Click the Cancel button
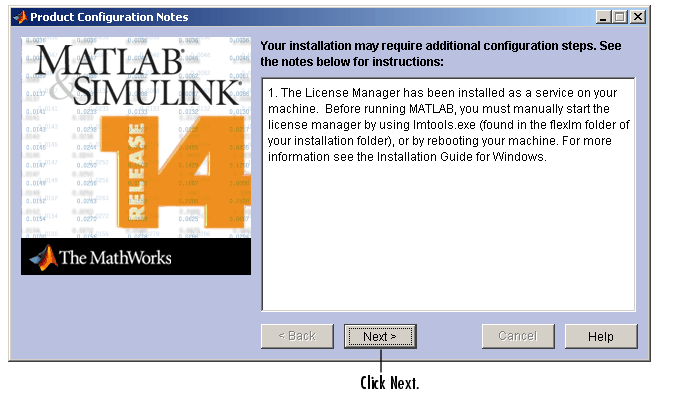This screenshot has width=673, height=397. click(x=518, y=336)
